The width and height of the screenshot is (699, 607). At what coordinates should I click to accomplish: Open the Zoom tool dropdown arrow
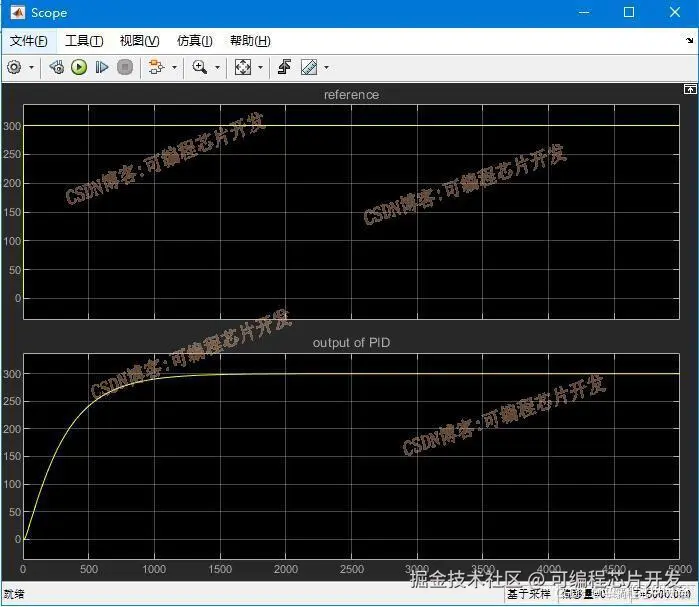pyautogui.click(x=218, y=68)
